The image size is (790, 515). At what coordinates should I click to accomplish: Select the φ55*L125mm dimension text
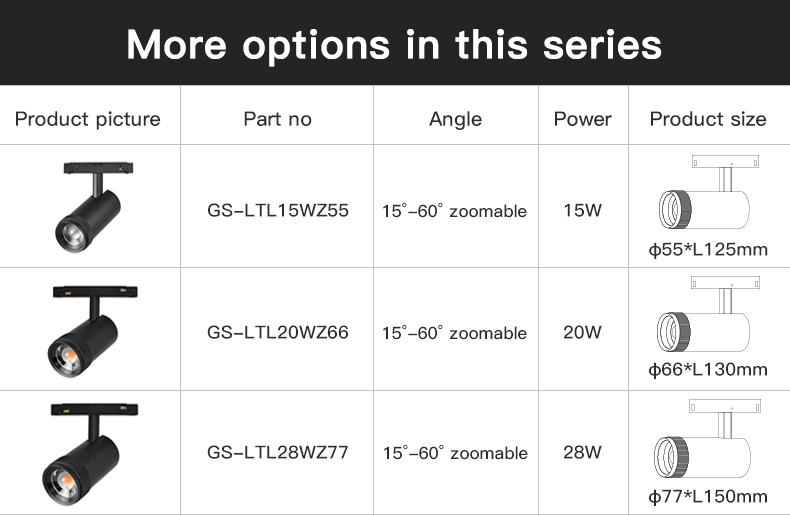[x=708, y=249]
